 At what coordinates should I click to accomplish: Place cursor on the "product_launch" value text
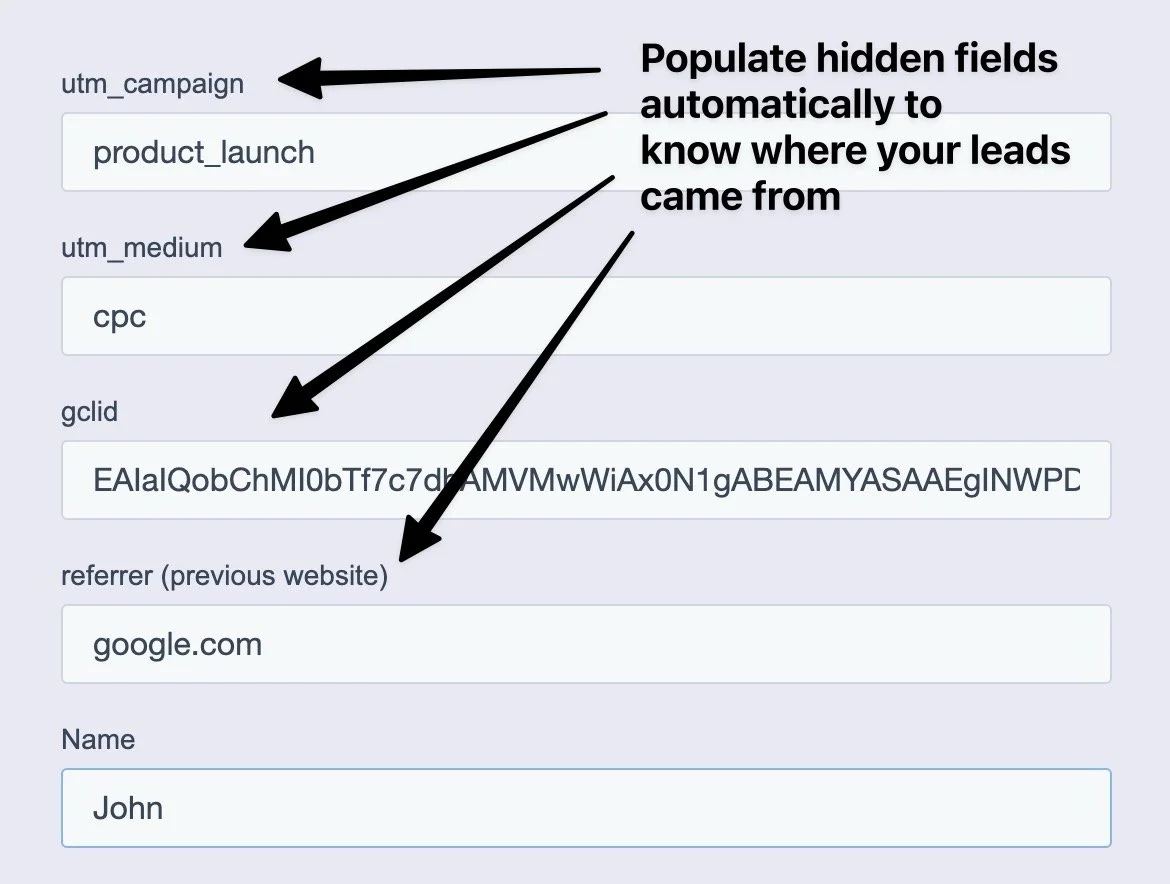coord(204,153)
